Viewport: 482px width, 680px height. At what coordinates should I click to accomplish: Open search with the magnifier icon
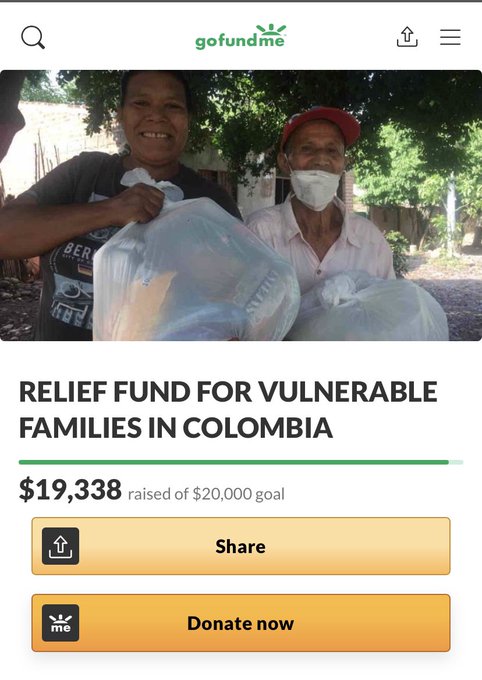[33, 37]
